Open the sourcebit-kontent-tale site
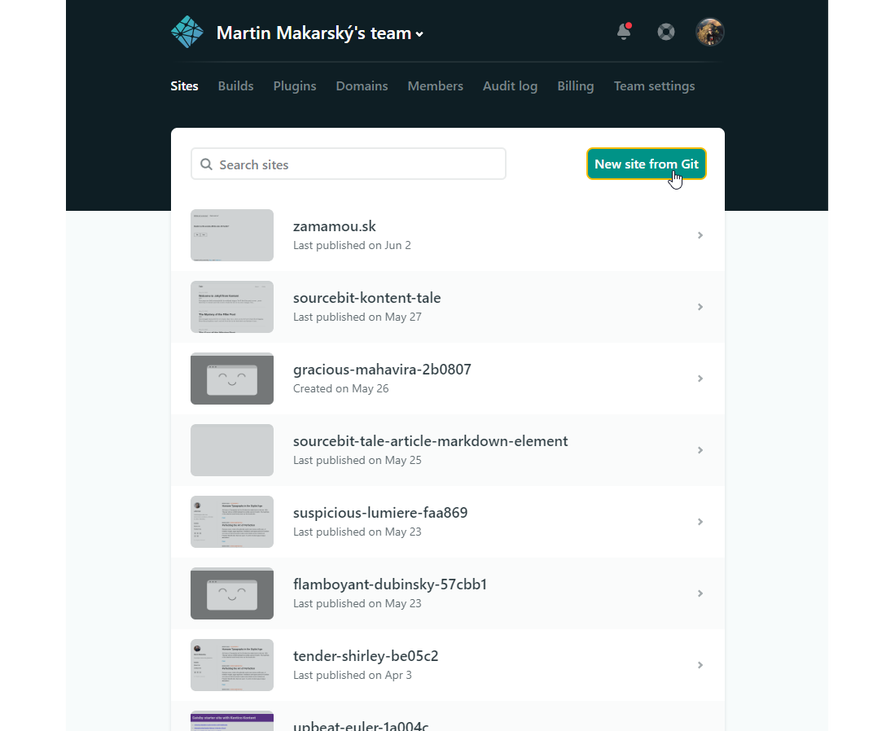This screenshot has height=731, width=895. click(x=367, y=298)
